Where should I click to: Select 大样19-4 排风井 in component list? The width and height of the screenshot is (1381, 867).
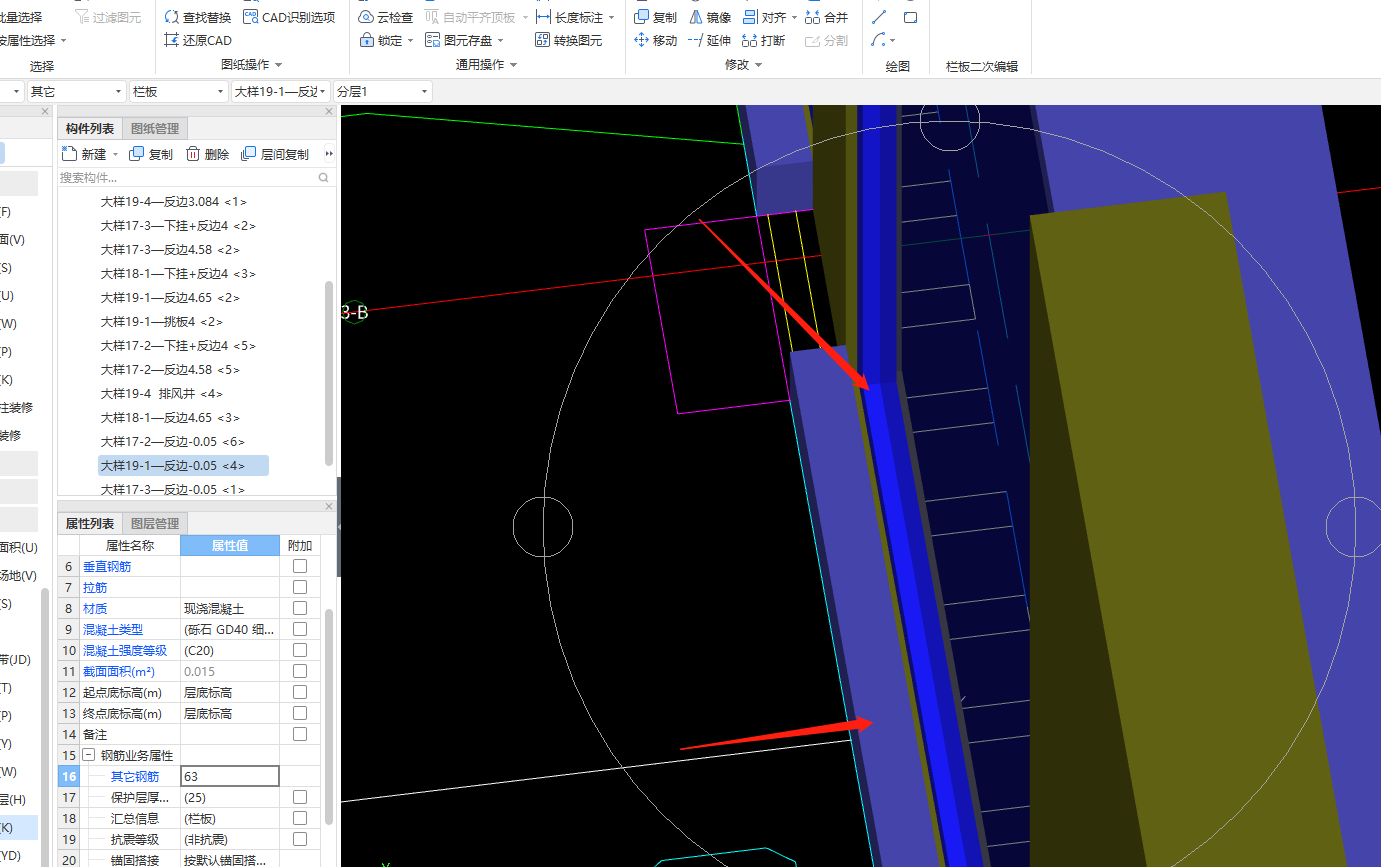pyautogui.click(x=160, y=393)
